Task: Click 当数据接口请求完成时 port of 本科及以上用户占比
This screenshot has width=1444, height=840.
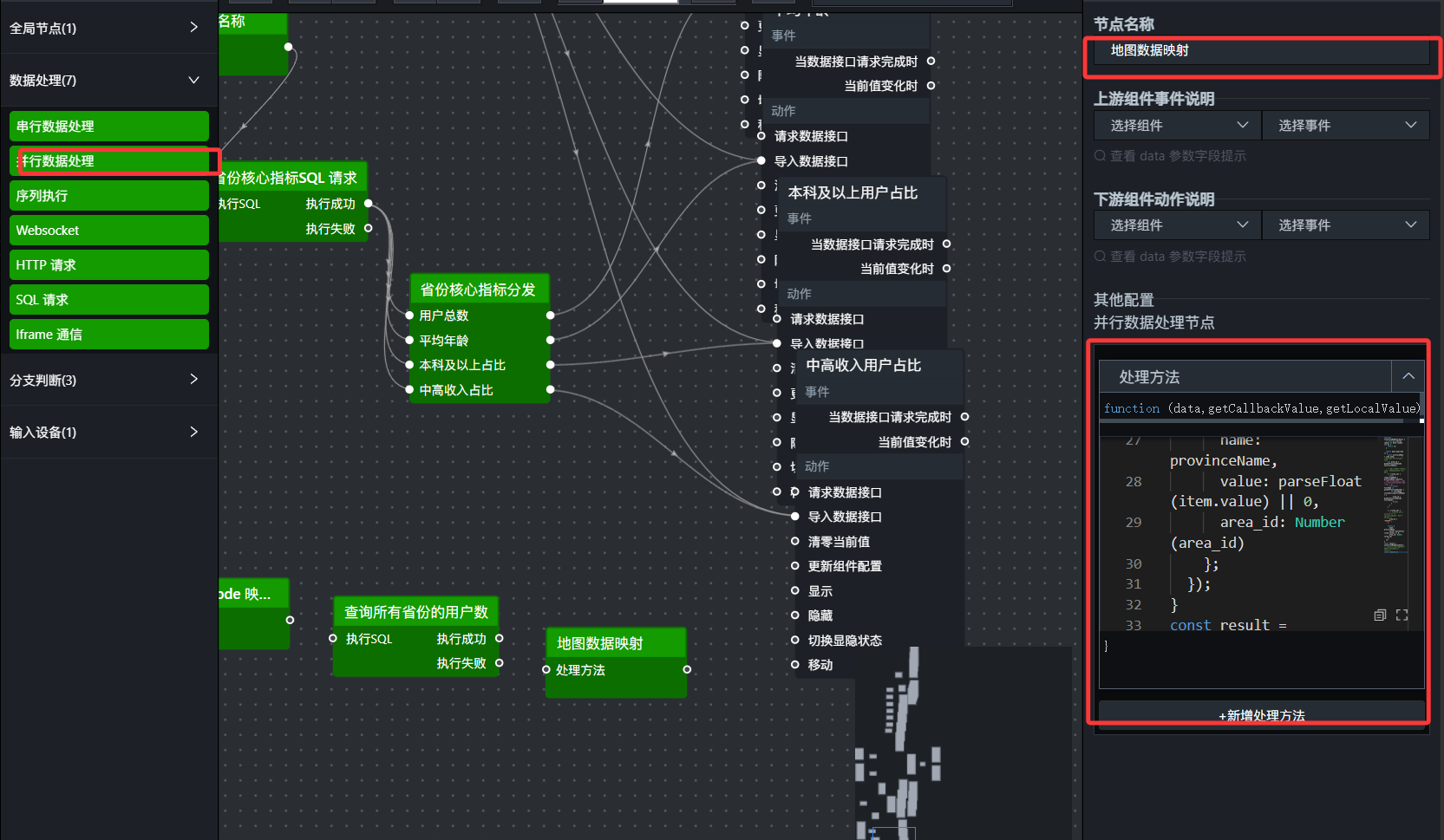Action: click(947, 244)
